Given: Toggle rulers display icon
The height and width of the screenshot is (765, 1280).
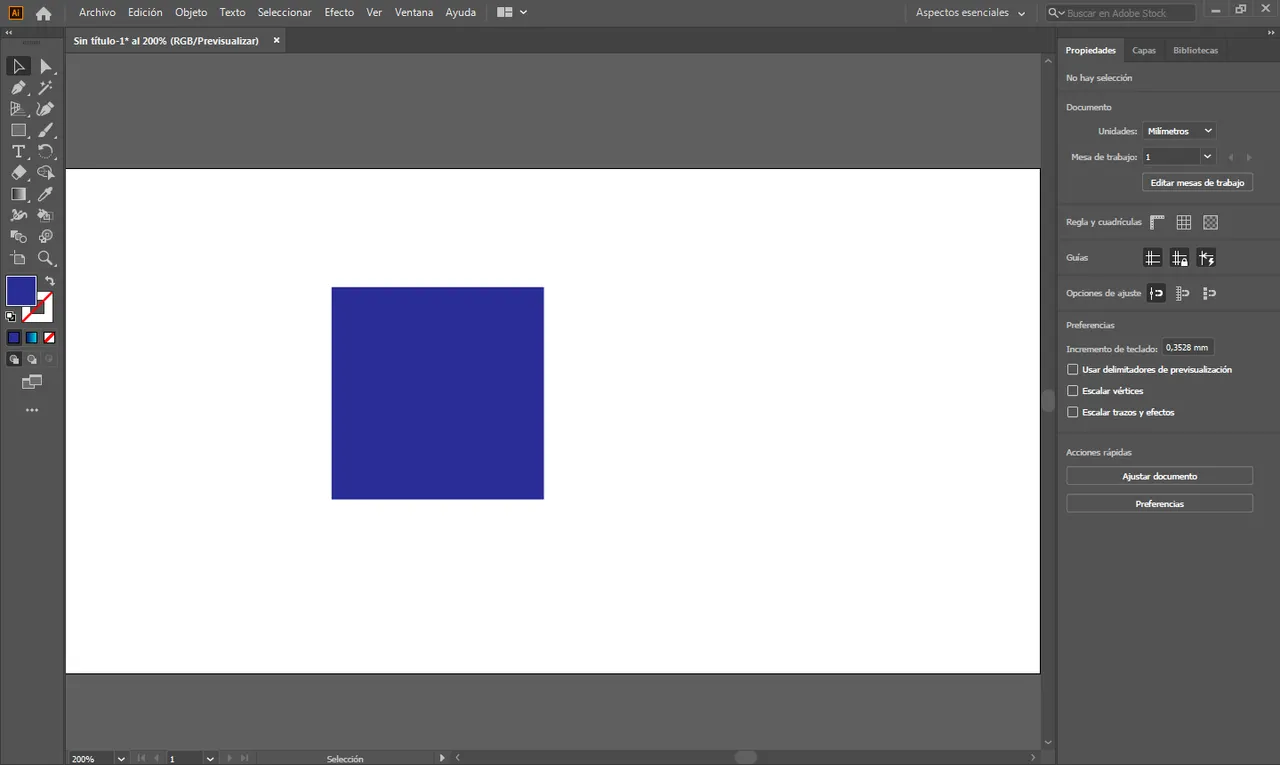Looking at the screenshot, I should [1157, 222].
